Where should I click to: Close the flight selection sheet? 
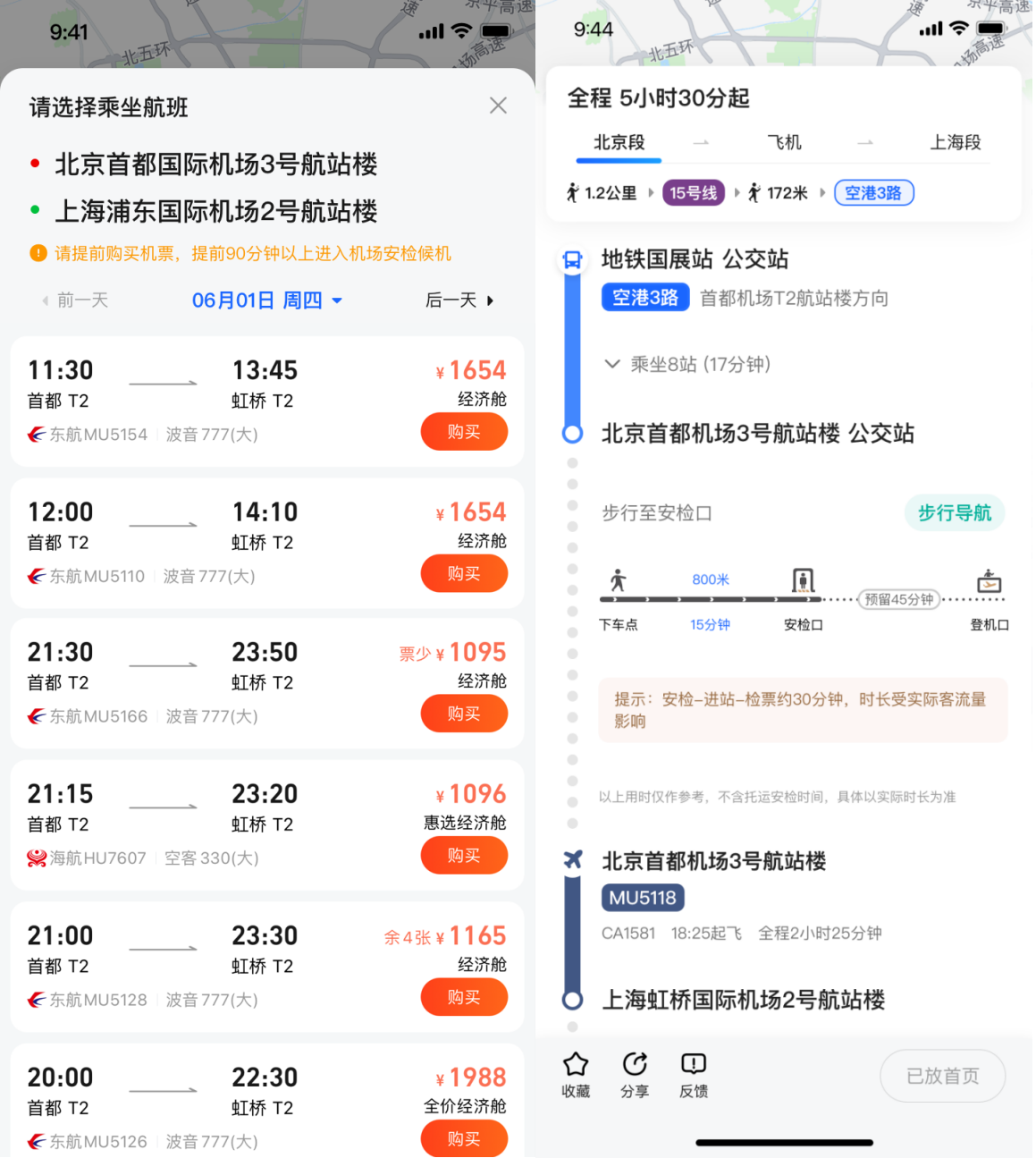click(498, 106)
